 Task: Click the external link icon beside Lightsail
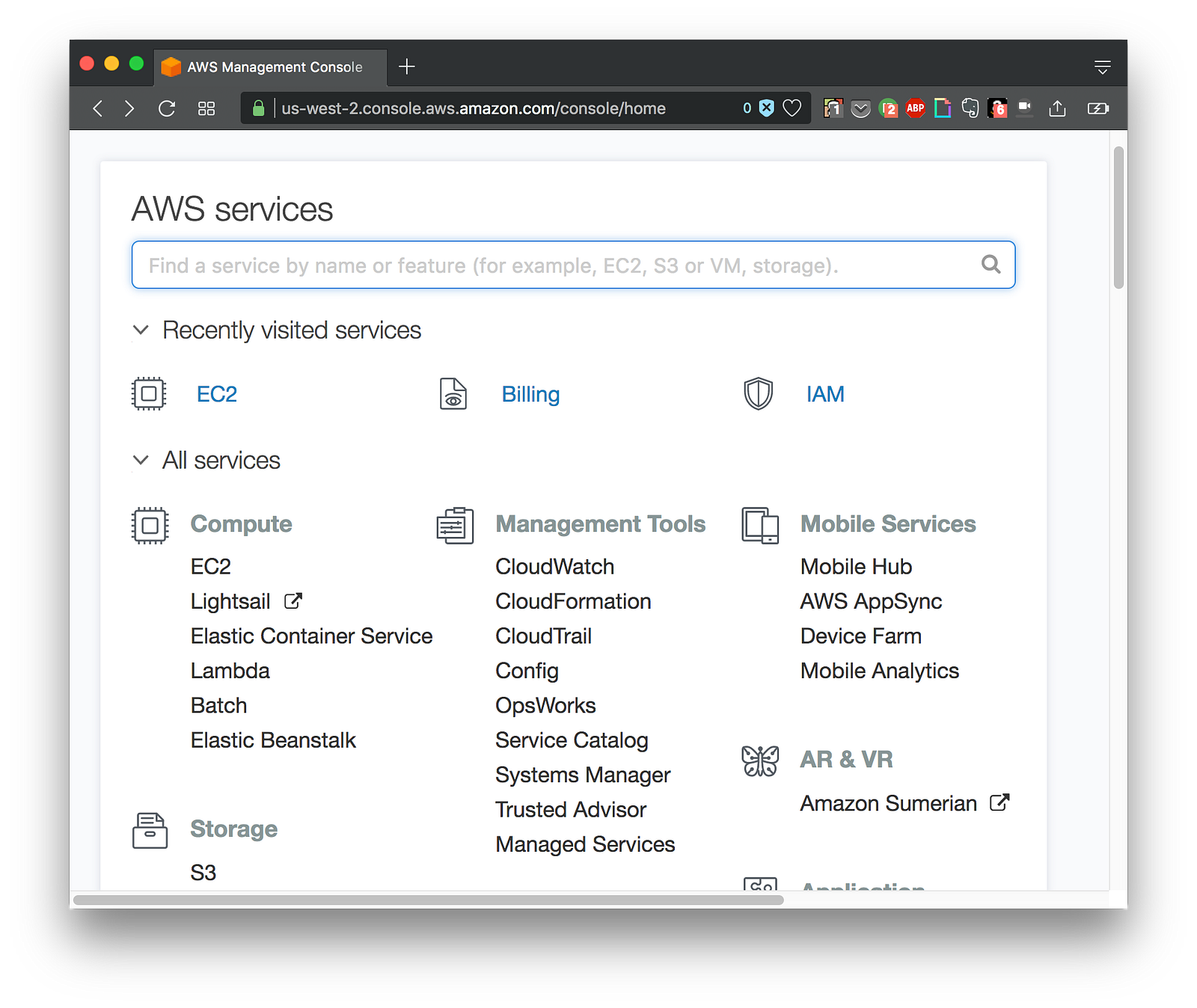[x=293, y=600]
